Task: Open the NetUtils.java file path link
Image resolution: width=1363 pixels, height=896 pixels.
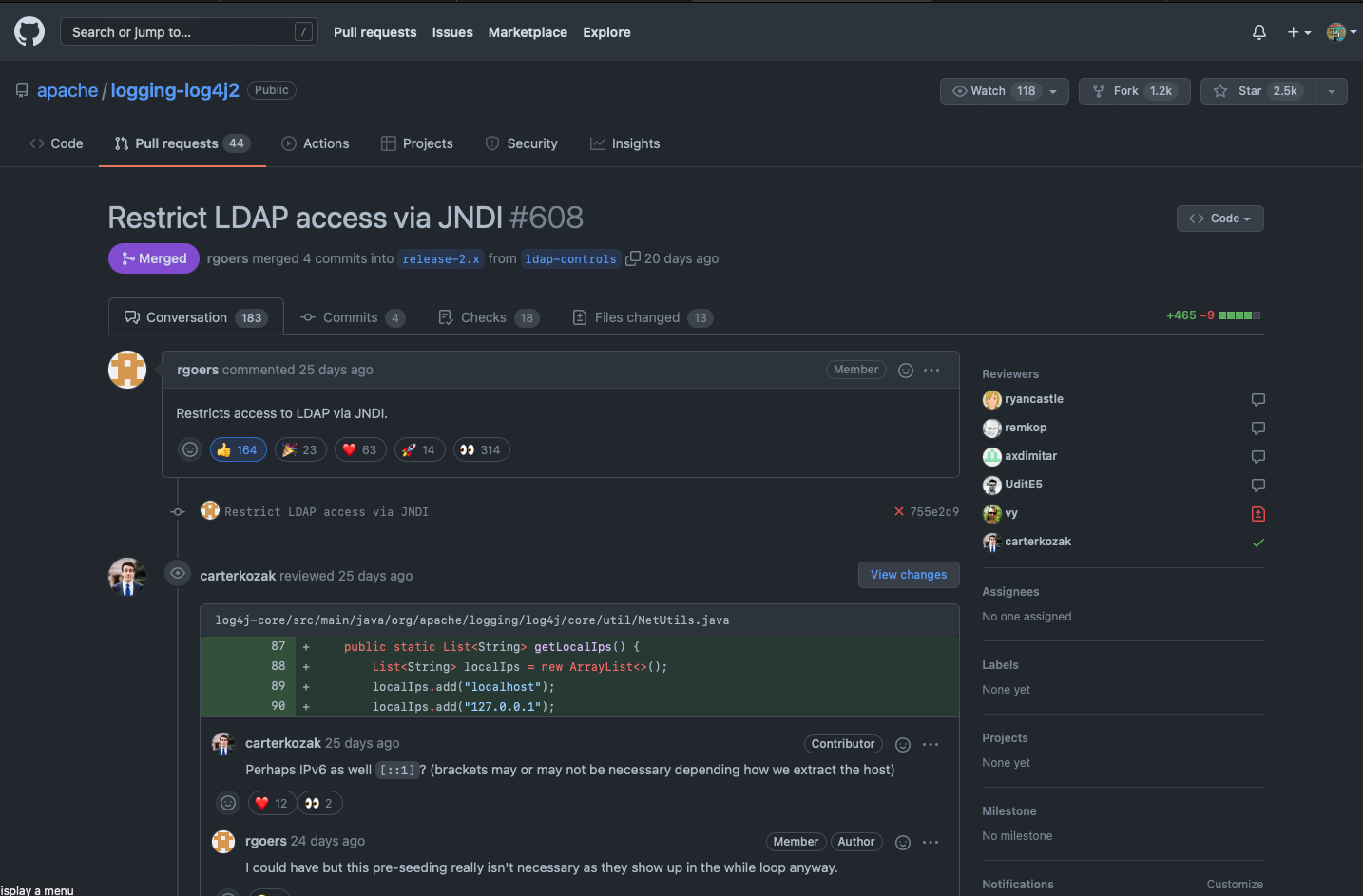Action: [472, 620]
